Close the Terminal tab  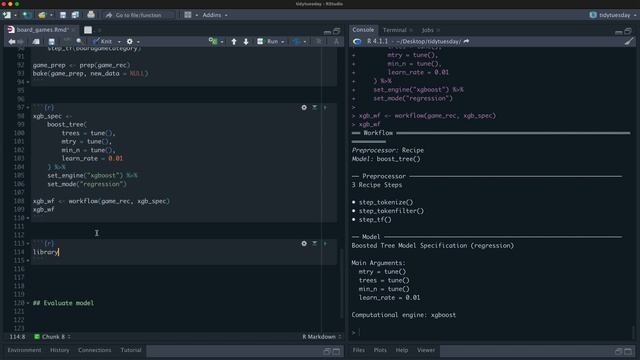point(411,30)
